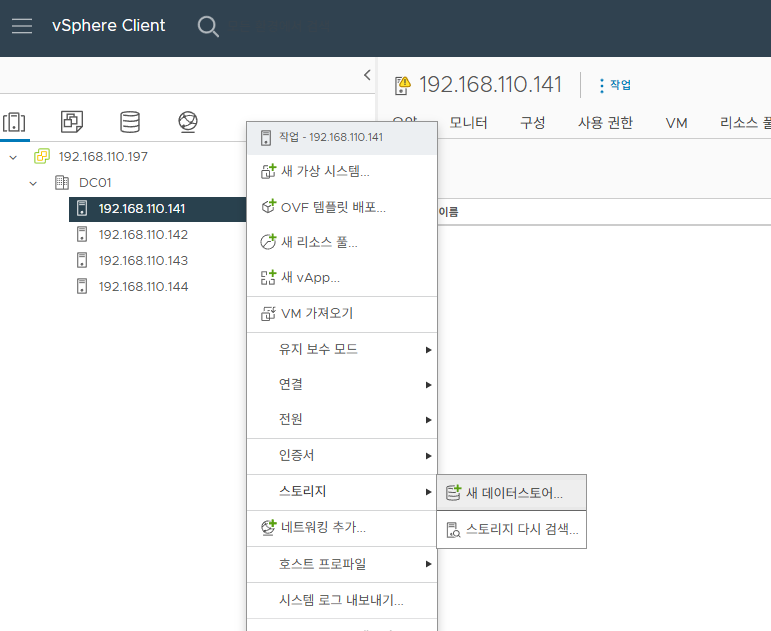
Task: Select vCenter 192.168.110.197 label in tree
Action: pos(103,157)
